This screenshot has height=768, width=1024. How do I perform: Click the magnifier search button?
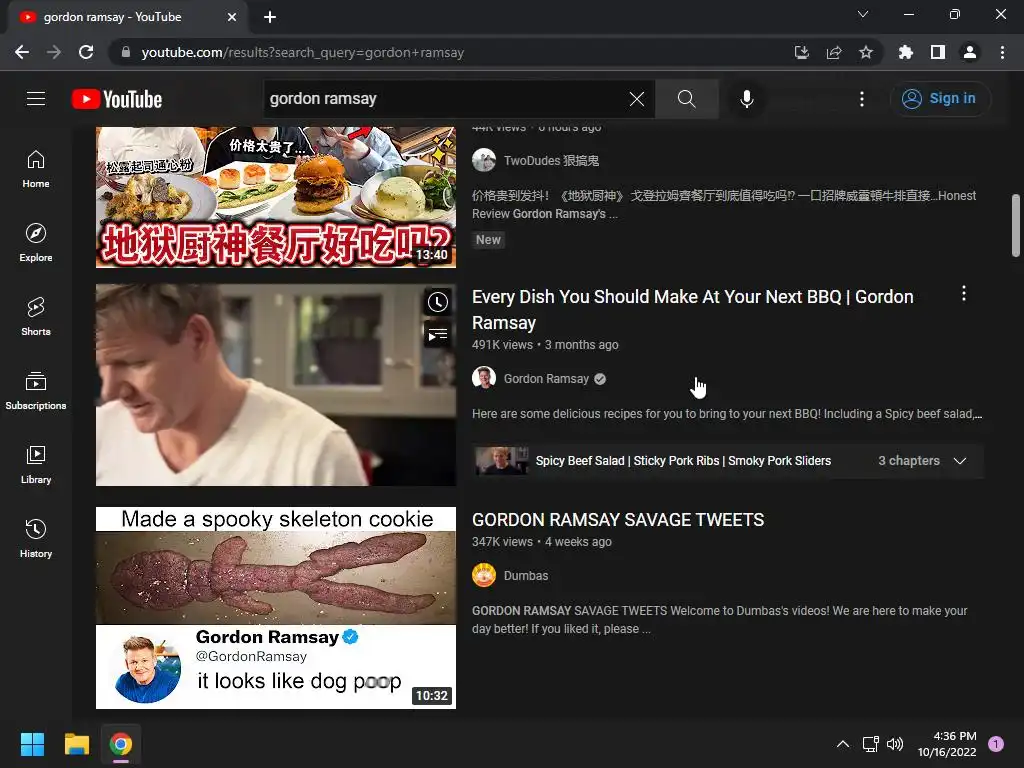[686, 99]
